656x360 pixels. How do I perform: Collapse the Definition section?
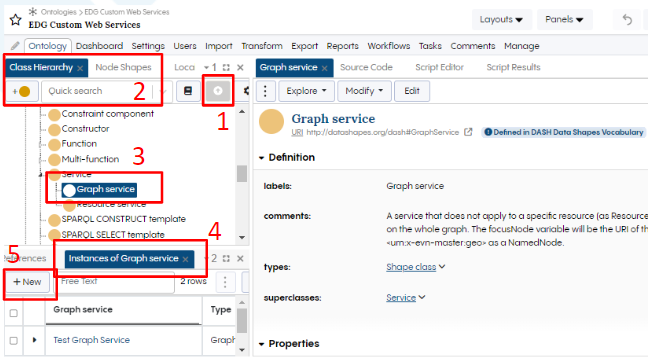(x=261, y=158)
